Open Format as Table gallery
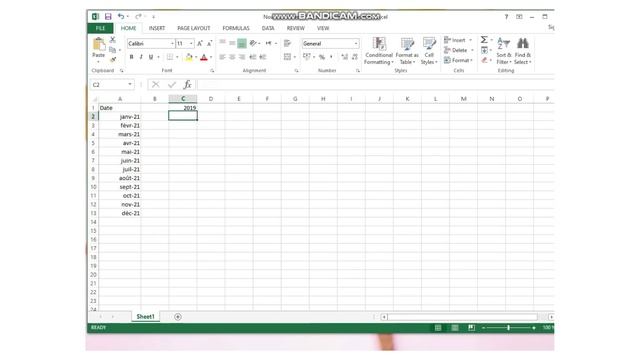 407,51
